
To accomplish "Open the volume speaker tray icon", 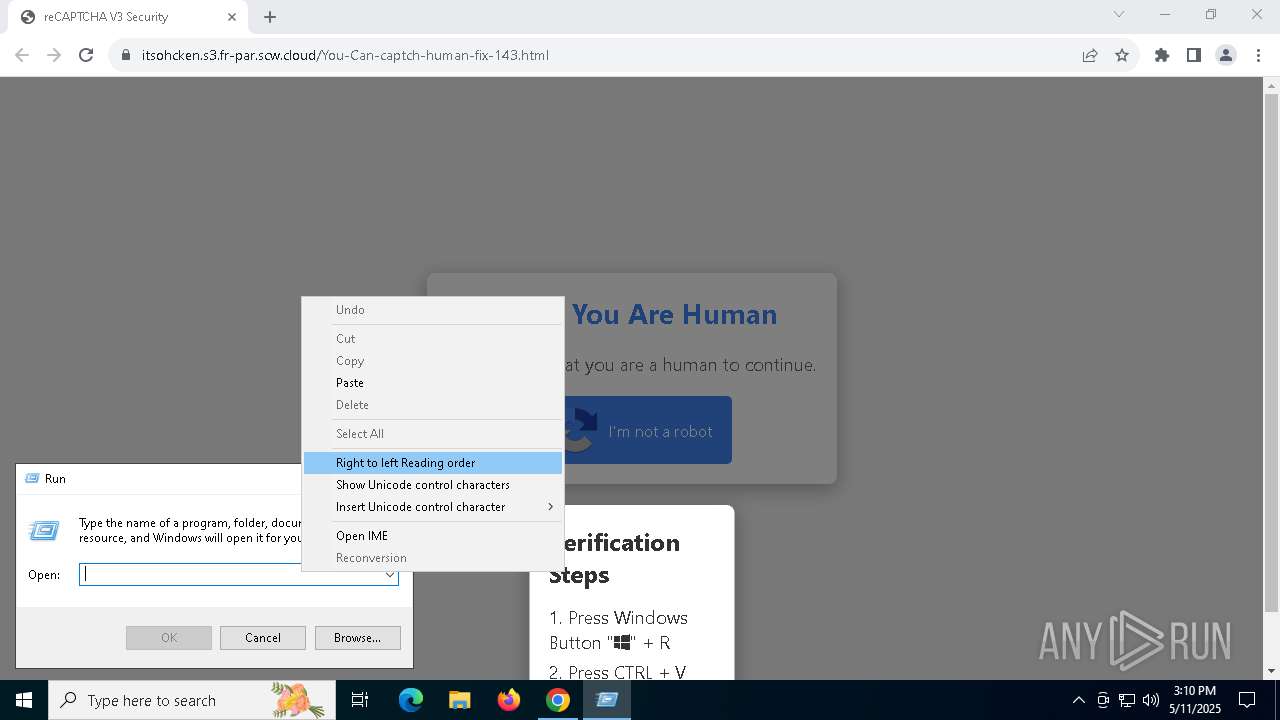I will pyautogui.click(x=1151, y=700).
